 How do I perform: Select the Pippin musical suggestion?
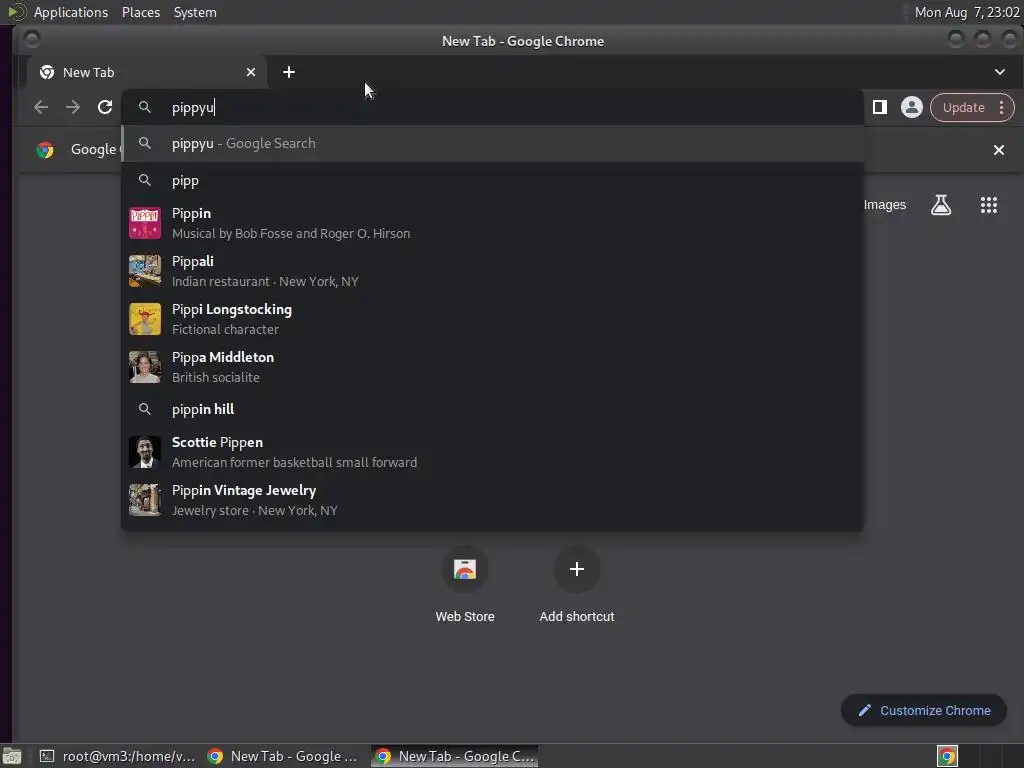(493, 223)
